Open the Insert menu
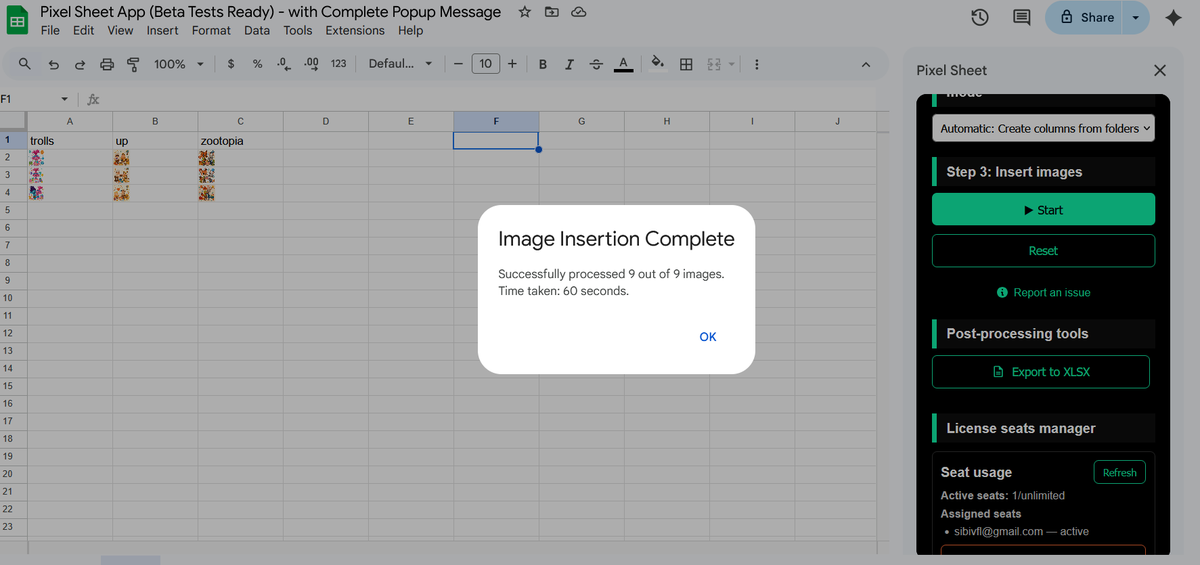 coord(162,30)
